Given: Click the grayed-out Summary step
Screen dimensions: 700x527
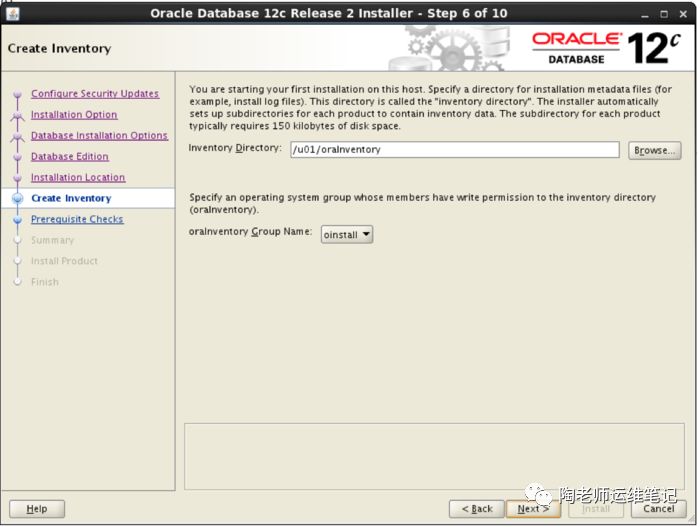Looking at the screenshot, I should (x=52, y=240).
